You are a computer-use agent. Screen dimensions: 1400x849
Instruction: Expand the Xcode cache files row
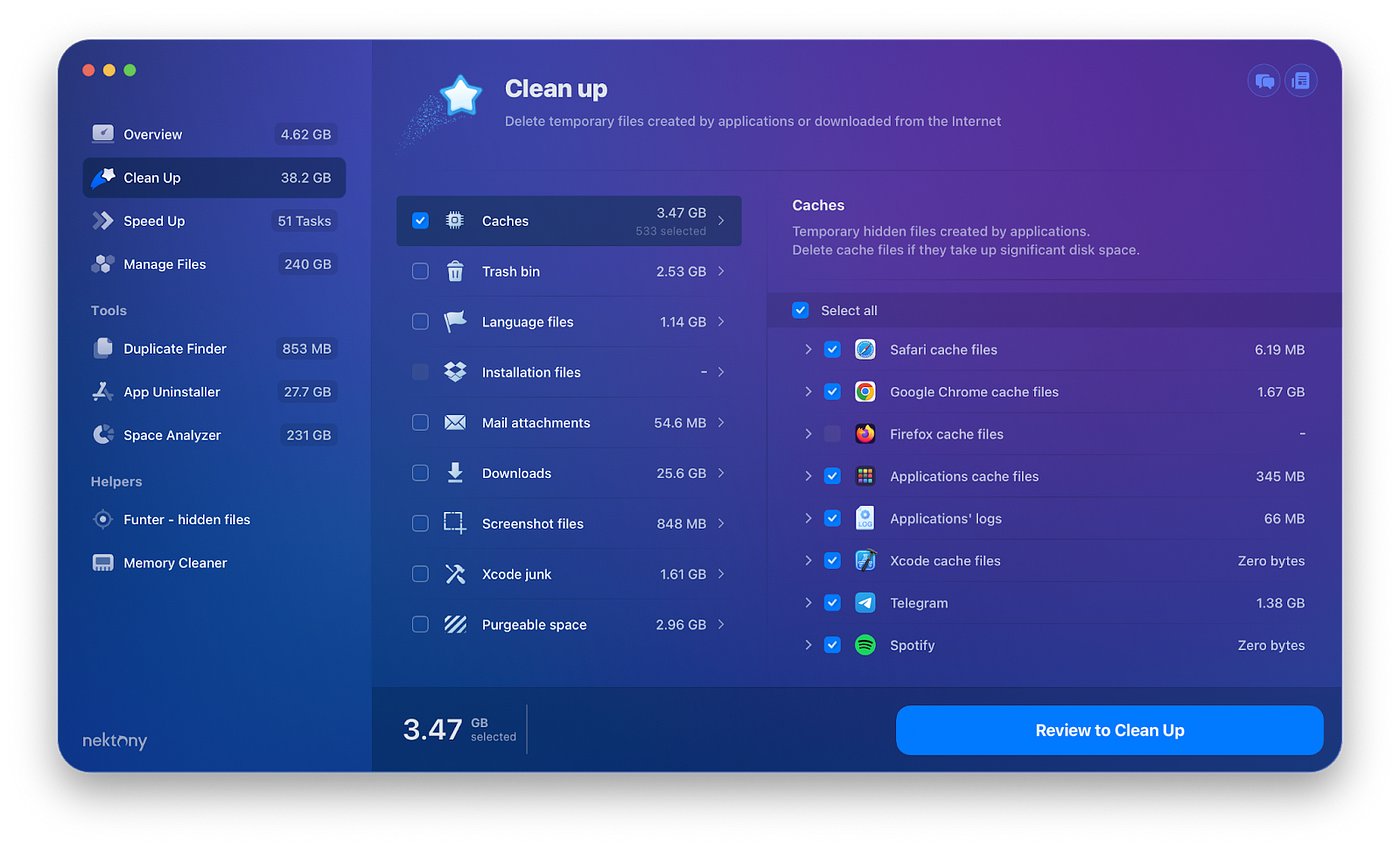[x=808, y=561]
